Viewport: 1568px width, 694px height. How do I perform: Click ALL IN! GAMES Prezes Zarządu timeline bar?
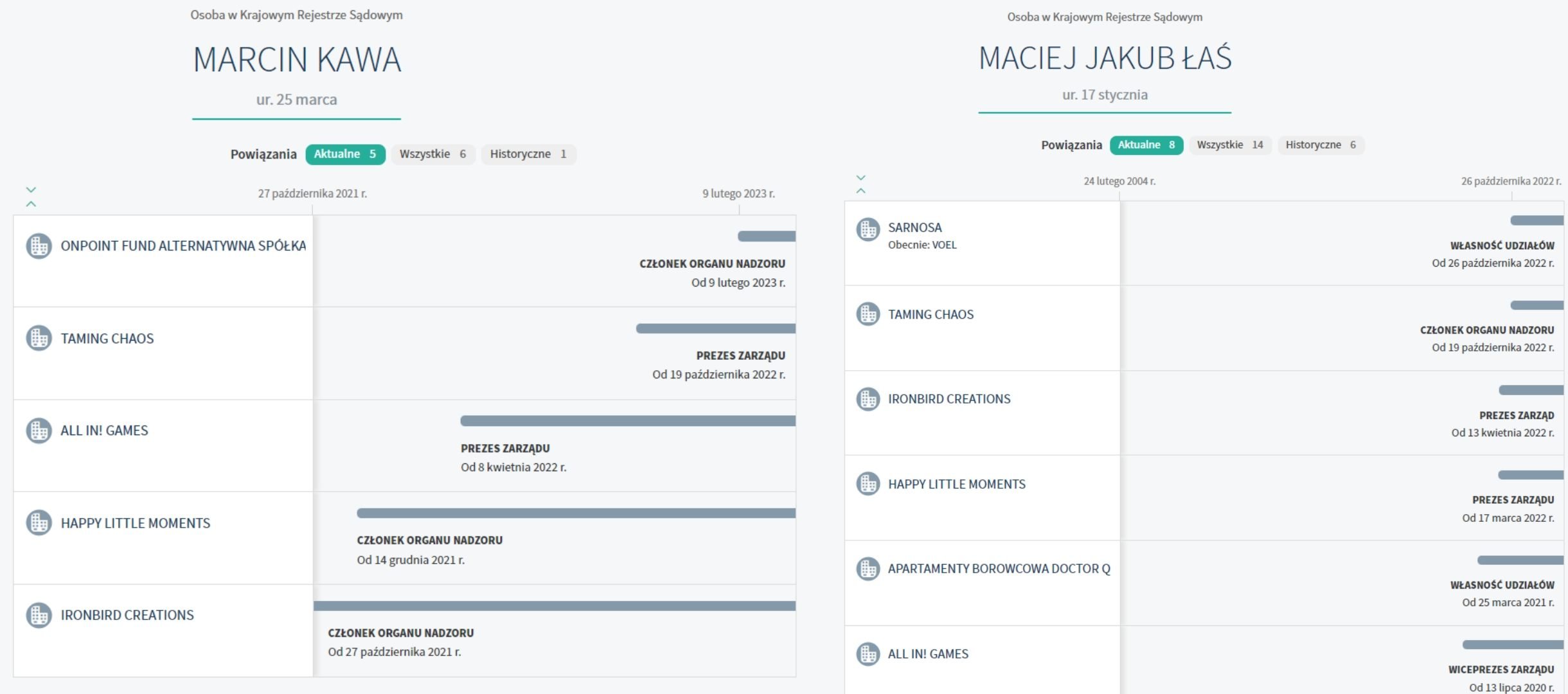(627, 421)
